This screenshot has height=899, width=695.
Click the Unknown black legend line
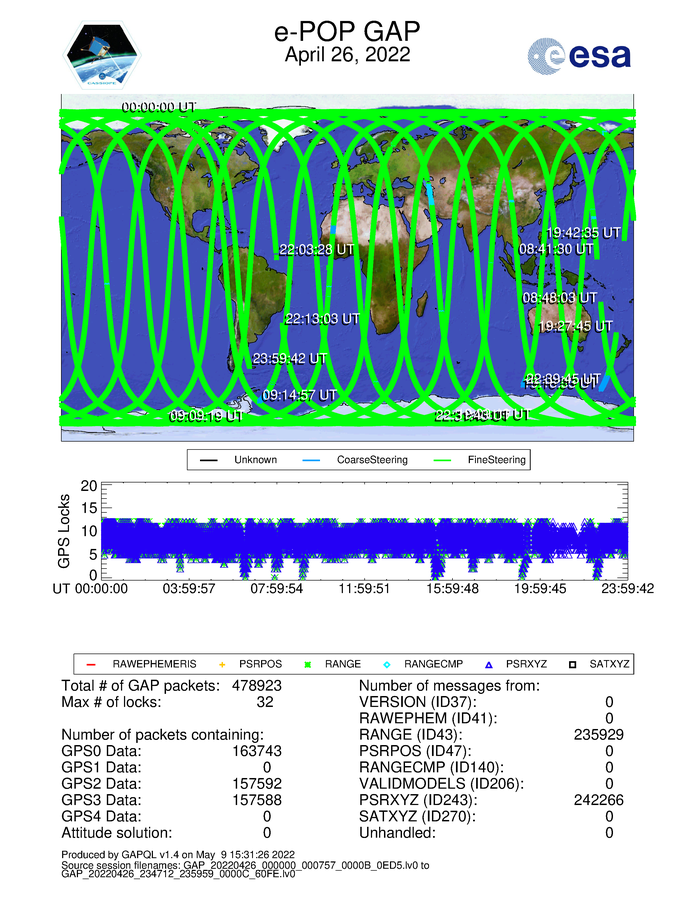[x=209, y=460]
